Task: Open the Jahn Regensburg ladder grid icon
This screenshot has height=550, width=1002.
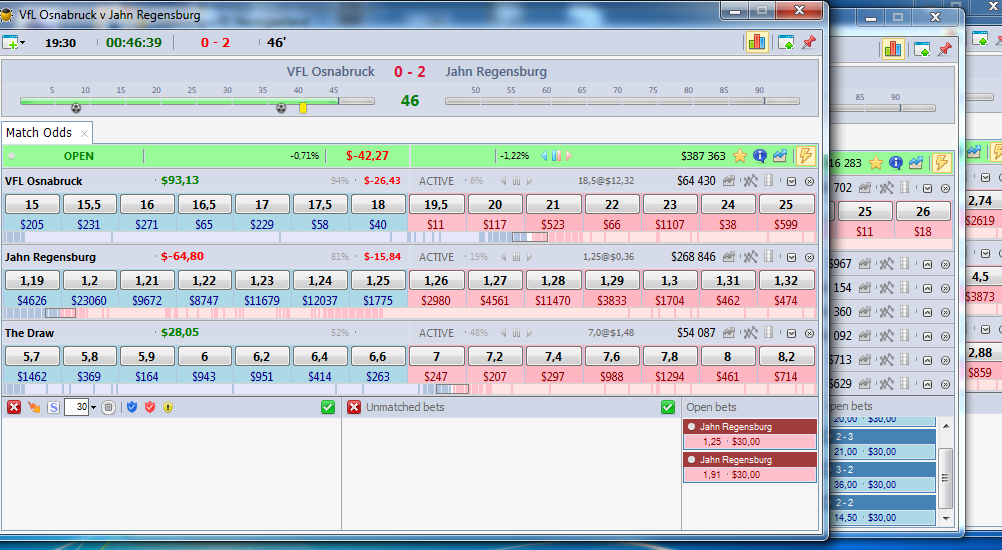Action: [769, 257]
